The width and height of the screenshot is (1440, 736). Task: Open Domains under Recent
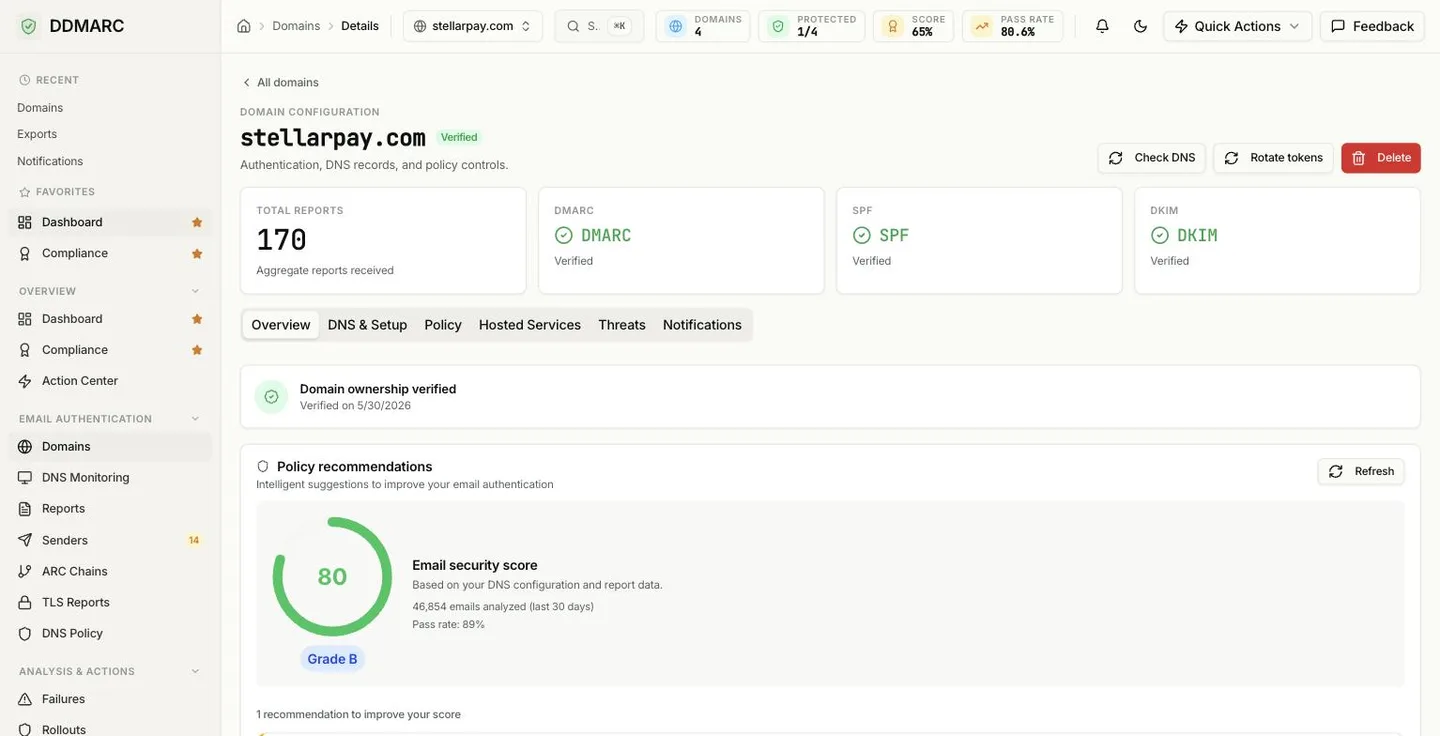[x=40, y=108]
